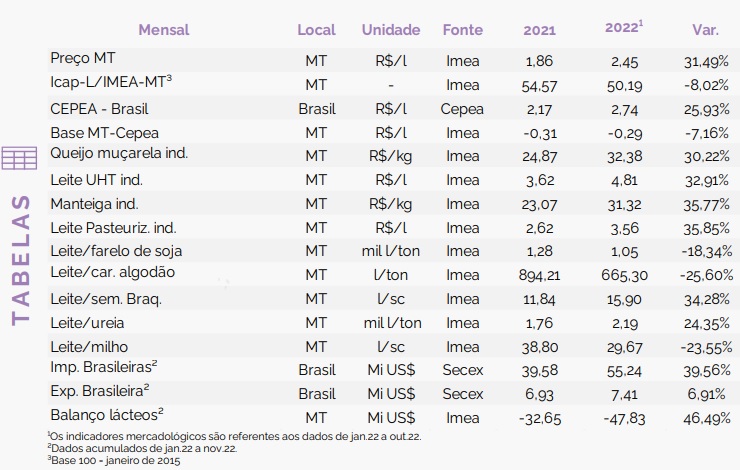
Task: Click the Secex source in Exp. Brasileira row
Action: [462, 394]
